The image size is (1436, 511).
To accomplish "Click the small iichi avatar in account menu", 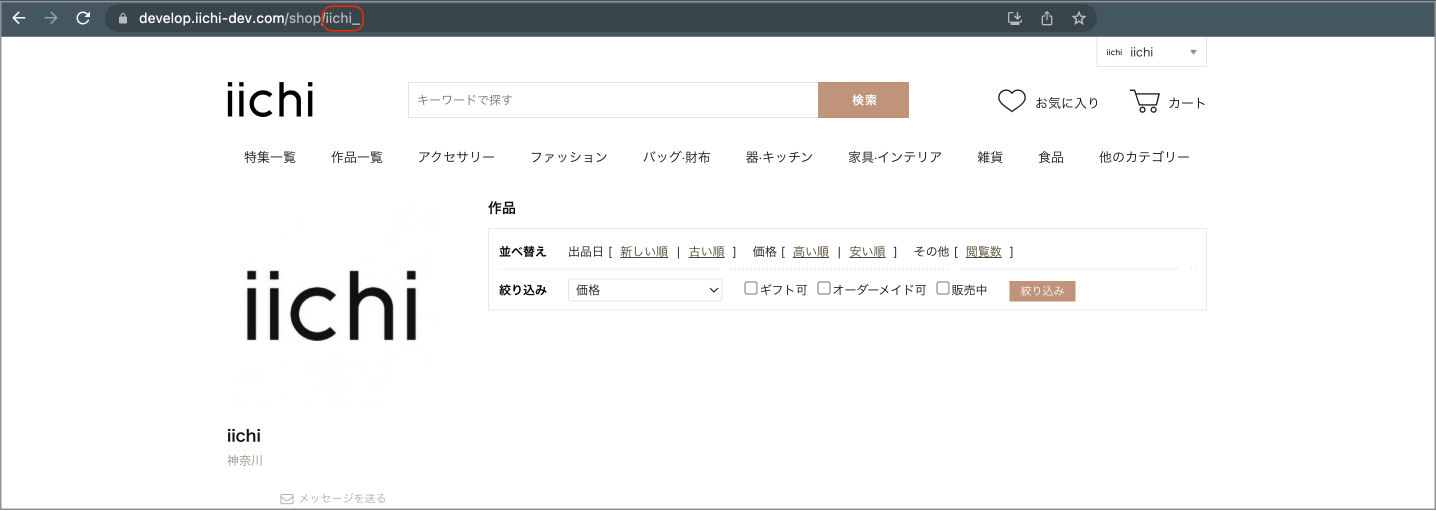I will pos(1114,52).
